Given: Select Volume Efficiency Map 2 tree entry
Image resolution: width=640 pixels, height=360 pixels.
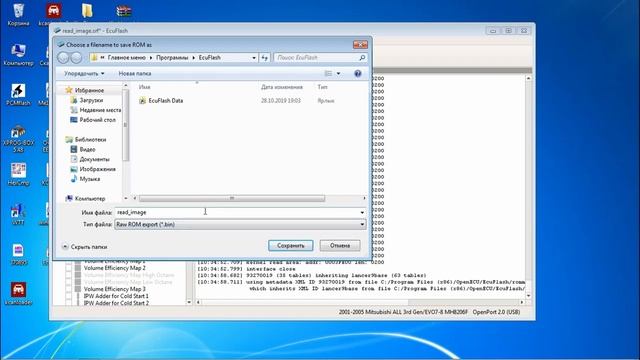Looking at the screenshot, I should (115, 268).
